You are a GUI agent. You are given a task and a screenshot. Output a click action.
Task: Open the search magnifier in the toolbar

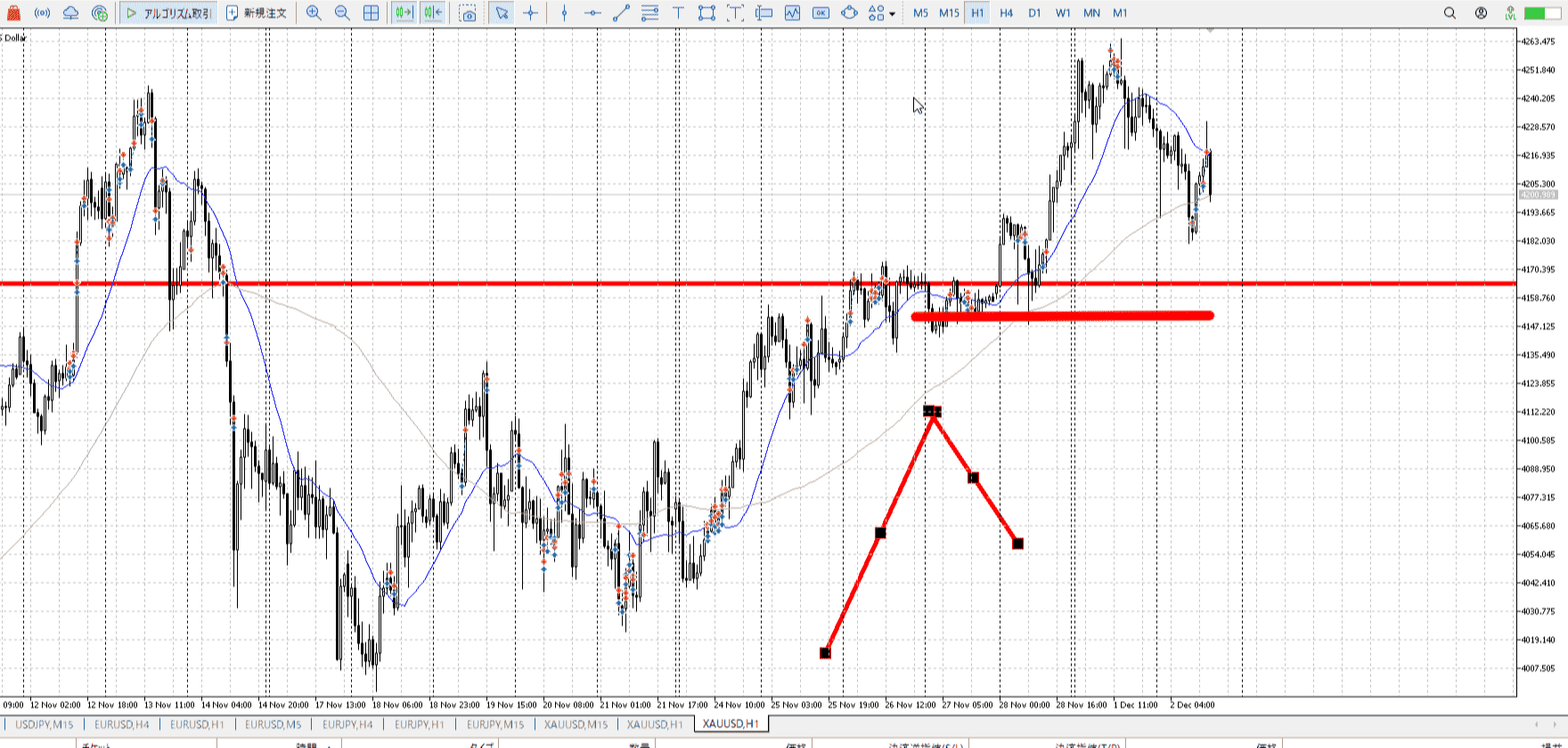coord(1450,13)
